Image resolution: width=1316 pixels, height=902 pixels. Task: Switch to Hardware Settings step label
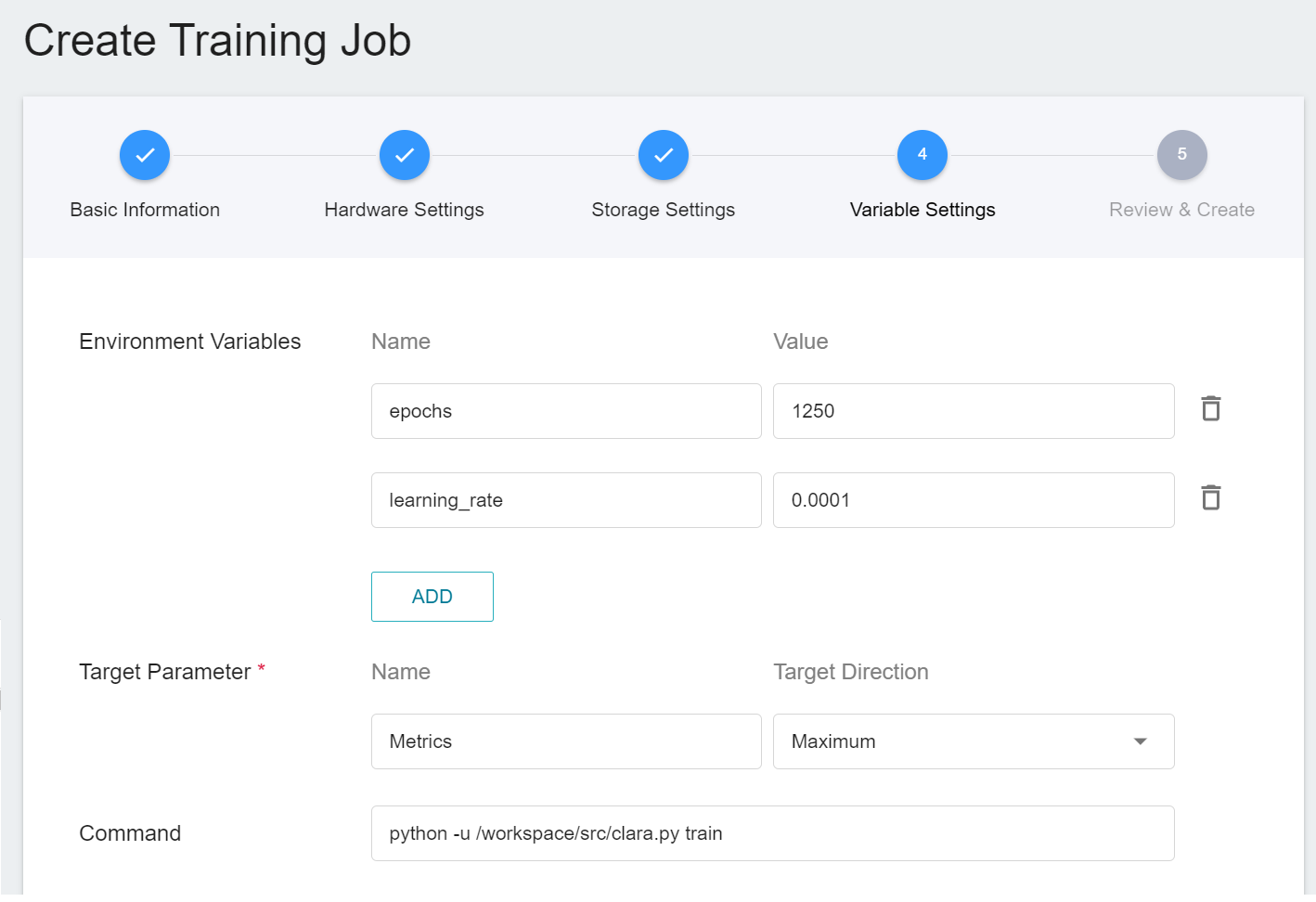pos(404,210)
